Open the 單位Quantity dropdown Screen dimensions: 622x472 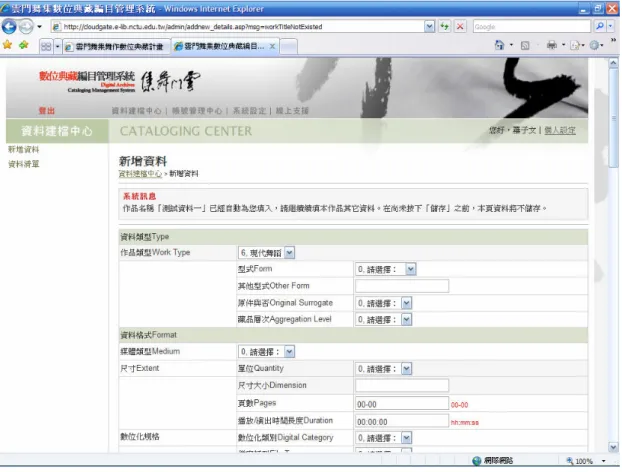pos(384,370)
